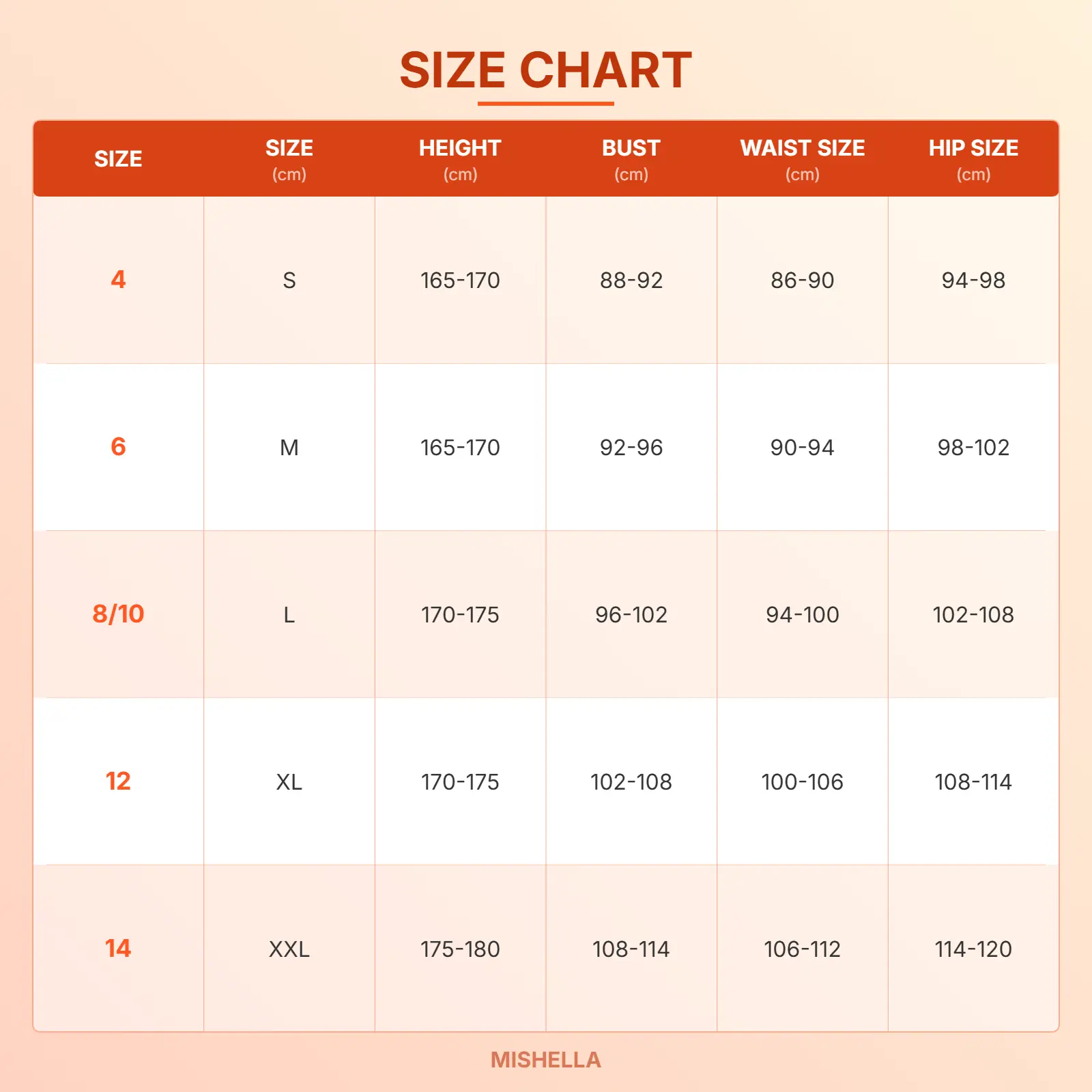Select hip value 114-120

[973, 949]
